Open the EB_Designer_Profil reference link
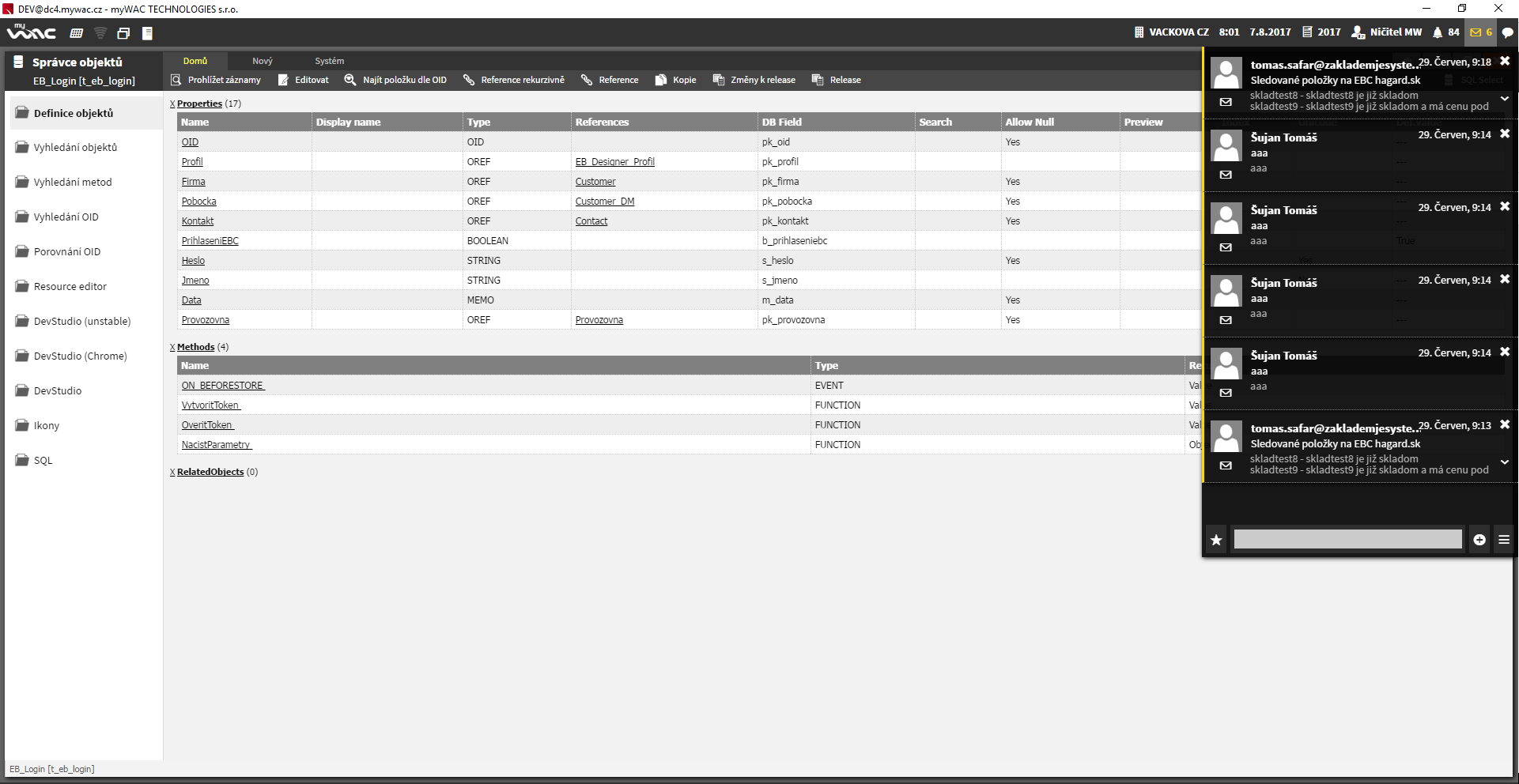This screenshot has width=1519, height=784. tap(614, 162)
